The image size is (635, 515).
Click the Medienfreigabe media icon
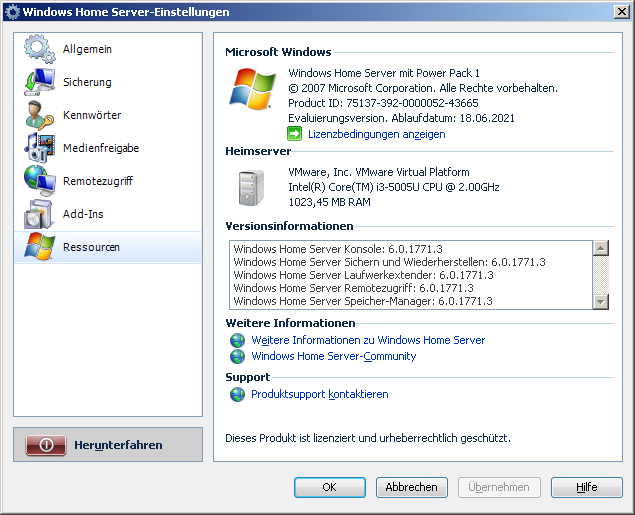(39, 148)
